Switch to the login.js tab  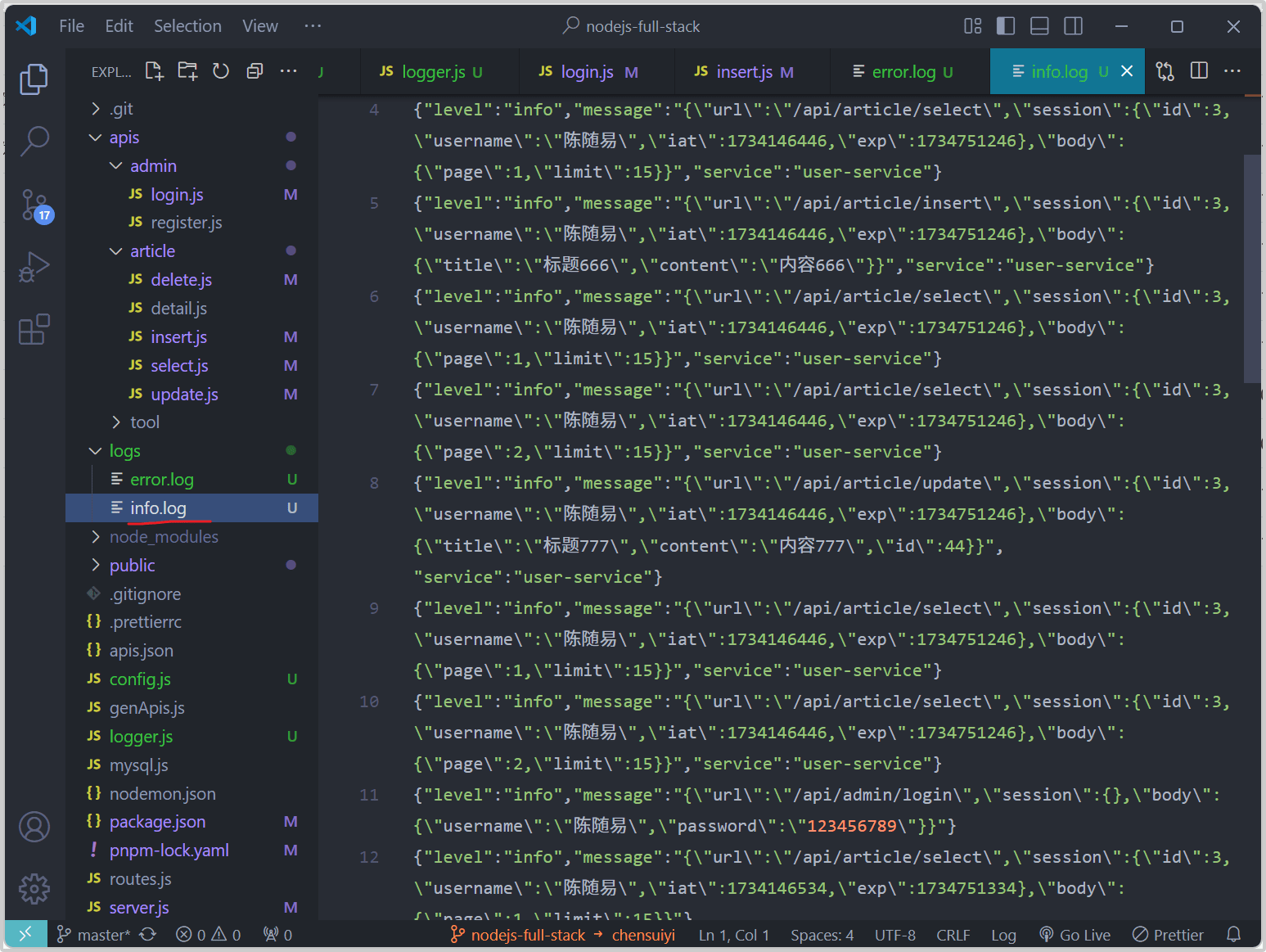click(597, 71)
